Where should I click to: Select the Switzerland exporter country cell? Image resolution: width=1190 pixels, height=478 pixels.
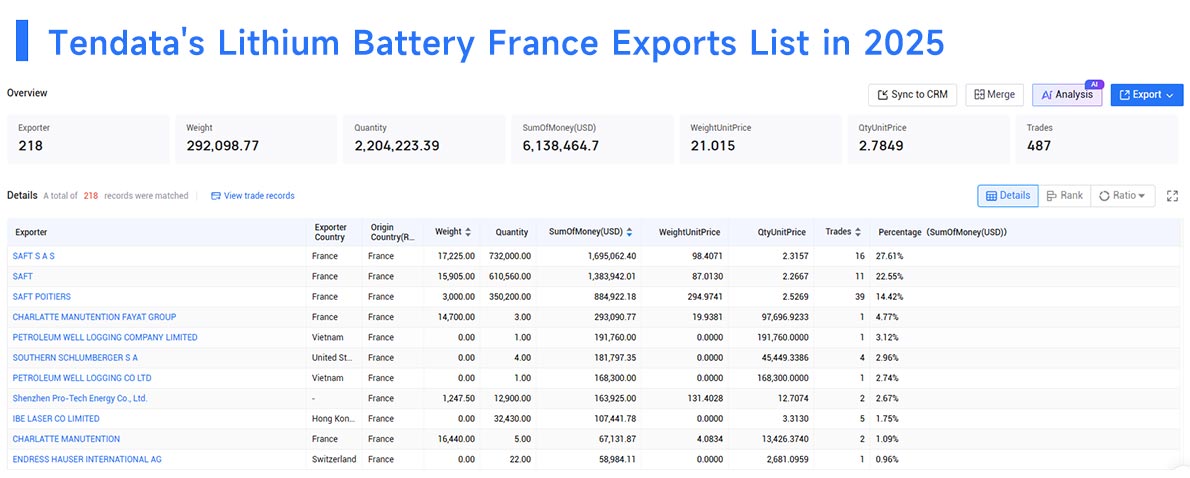tap(334, 459)
